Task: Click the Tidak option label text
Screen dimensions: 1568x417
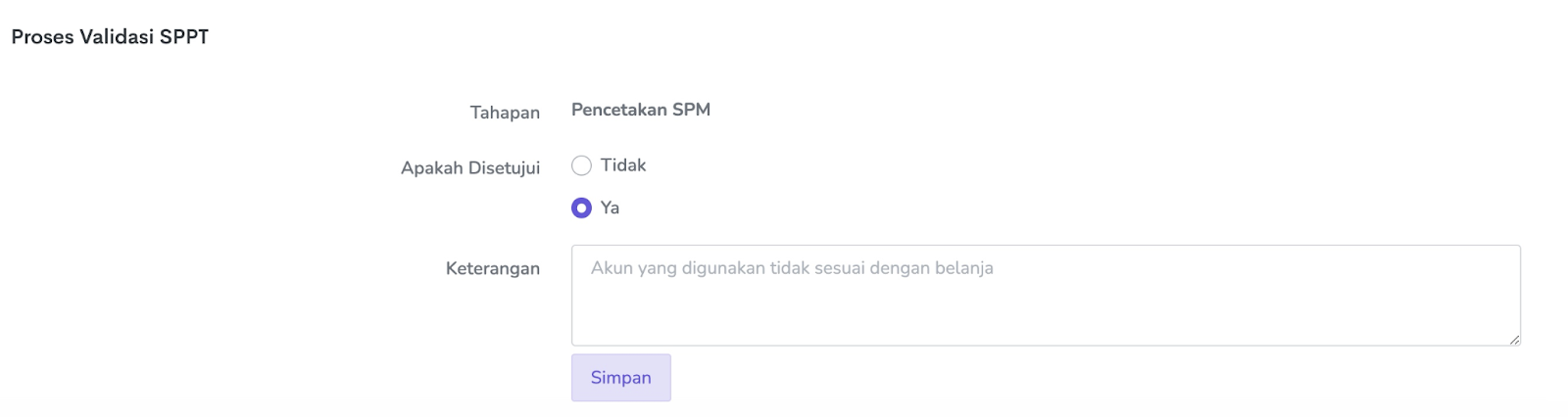Action: [x=623, y=165]
